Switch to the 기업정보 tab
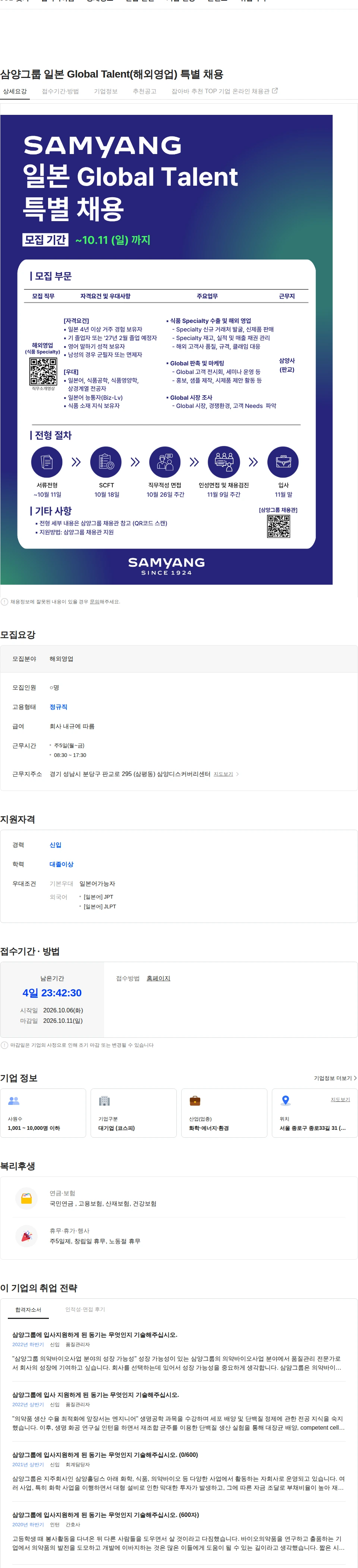Screen dimensions: 358x1568 pyautogui.click(x=106, y=91)
